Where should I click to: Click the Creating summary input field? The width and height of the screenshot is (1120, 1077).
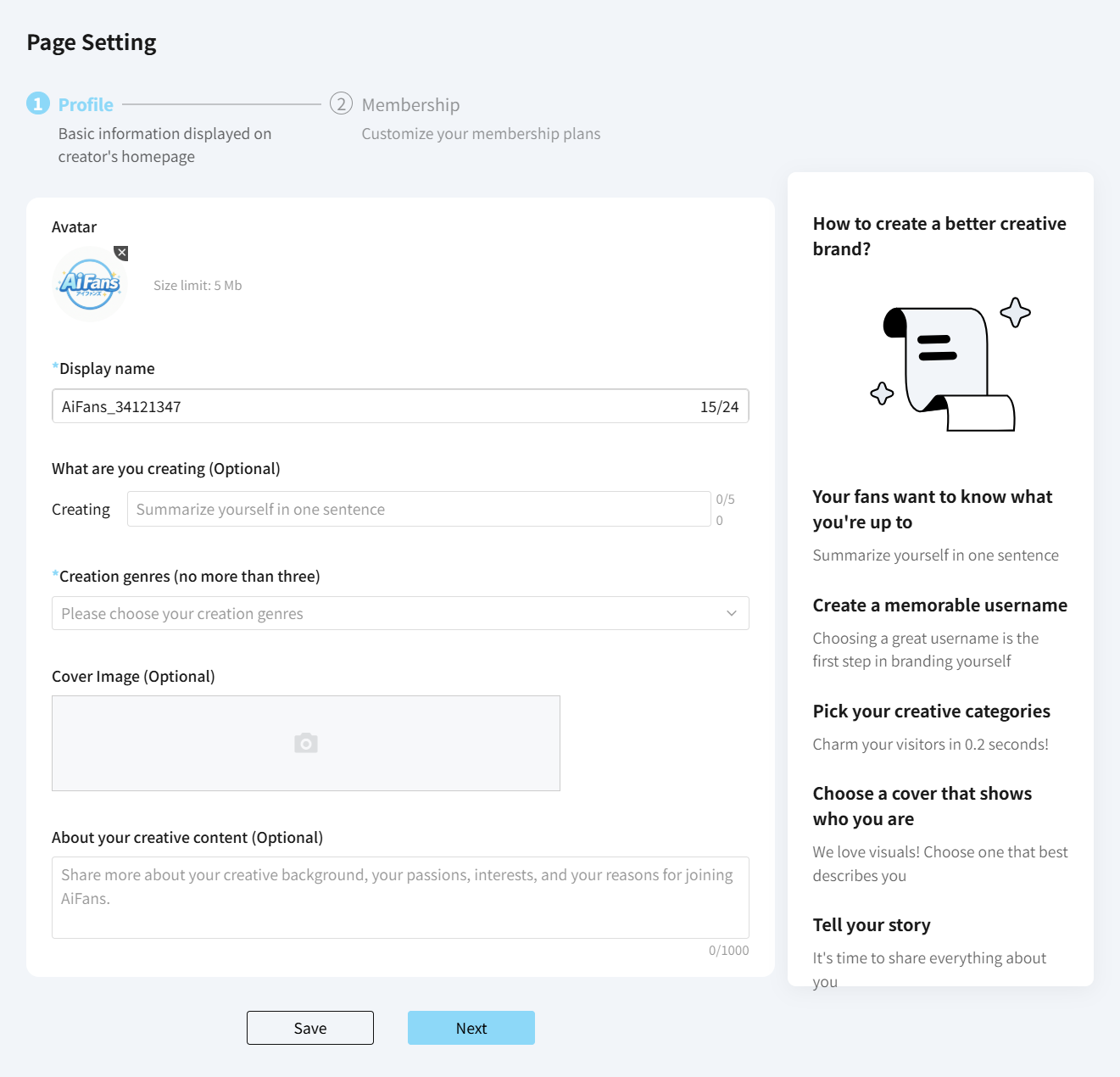click(x=419, y=509)
